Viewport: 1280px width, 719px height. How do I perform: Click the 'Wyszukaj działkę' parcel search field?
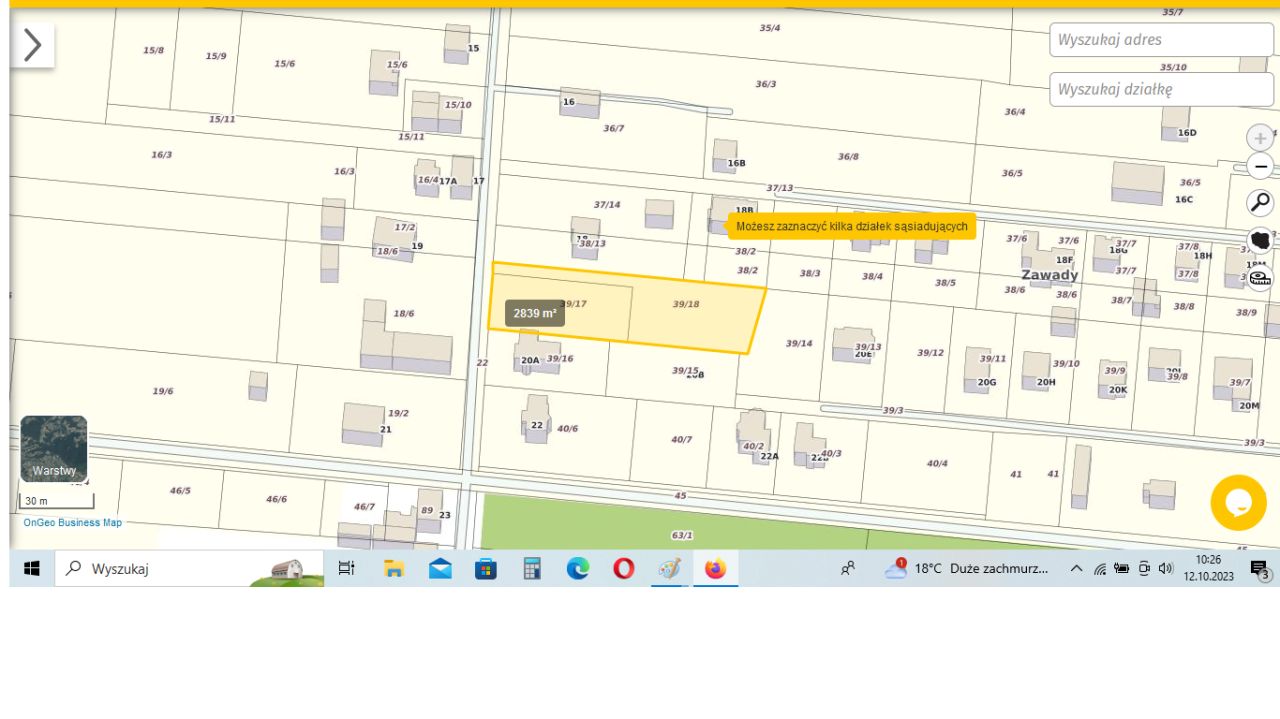click(1161, 89)
